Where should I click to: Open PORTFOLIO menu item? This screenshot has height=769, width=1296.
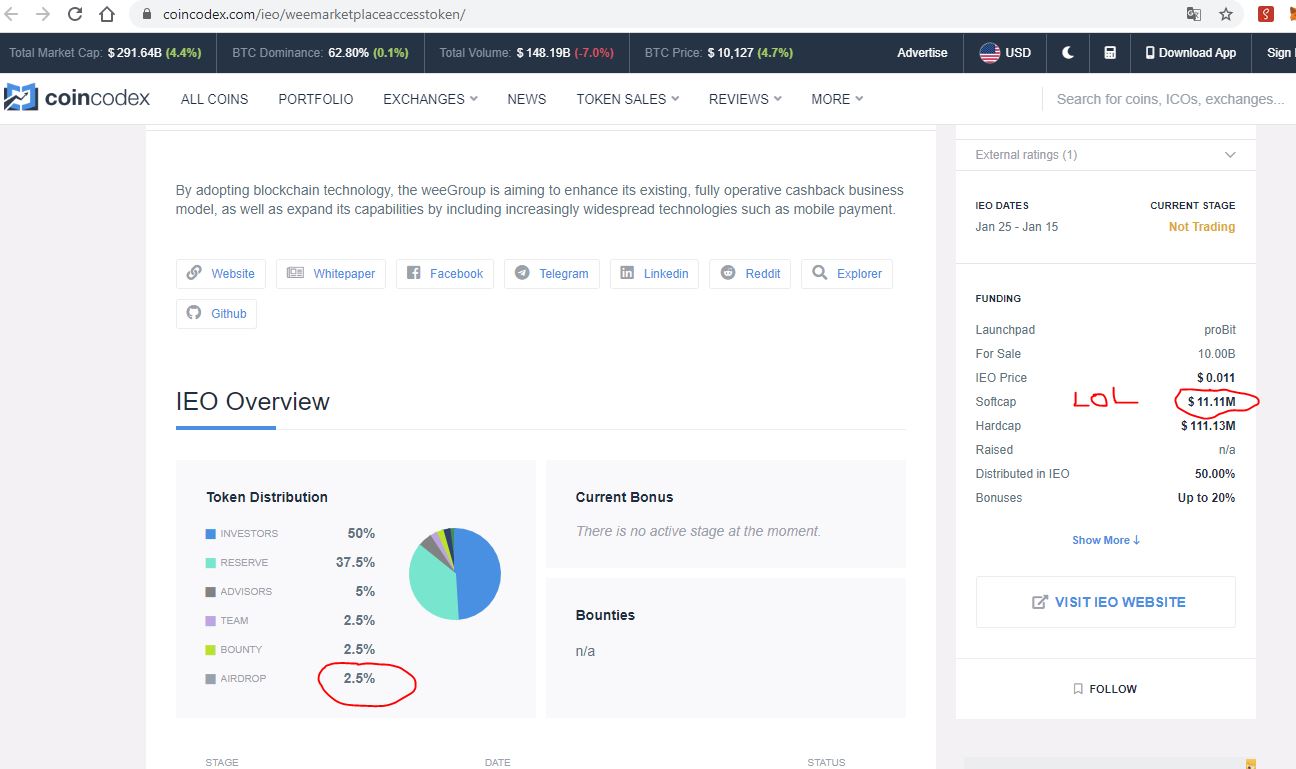click(316, 99)
